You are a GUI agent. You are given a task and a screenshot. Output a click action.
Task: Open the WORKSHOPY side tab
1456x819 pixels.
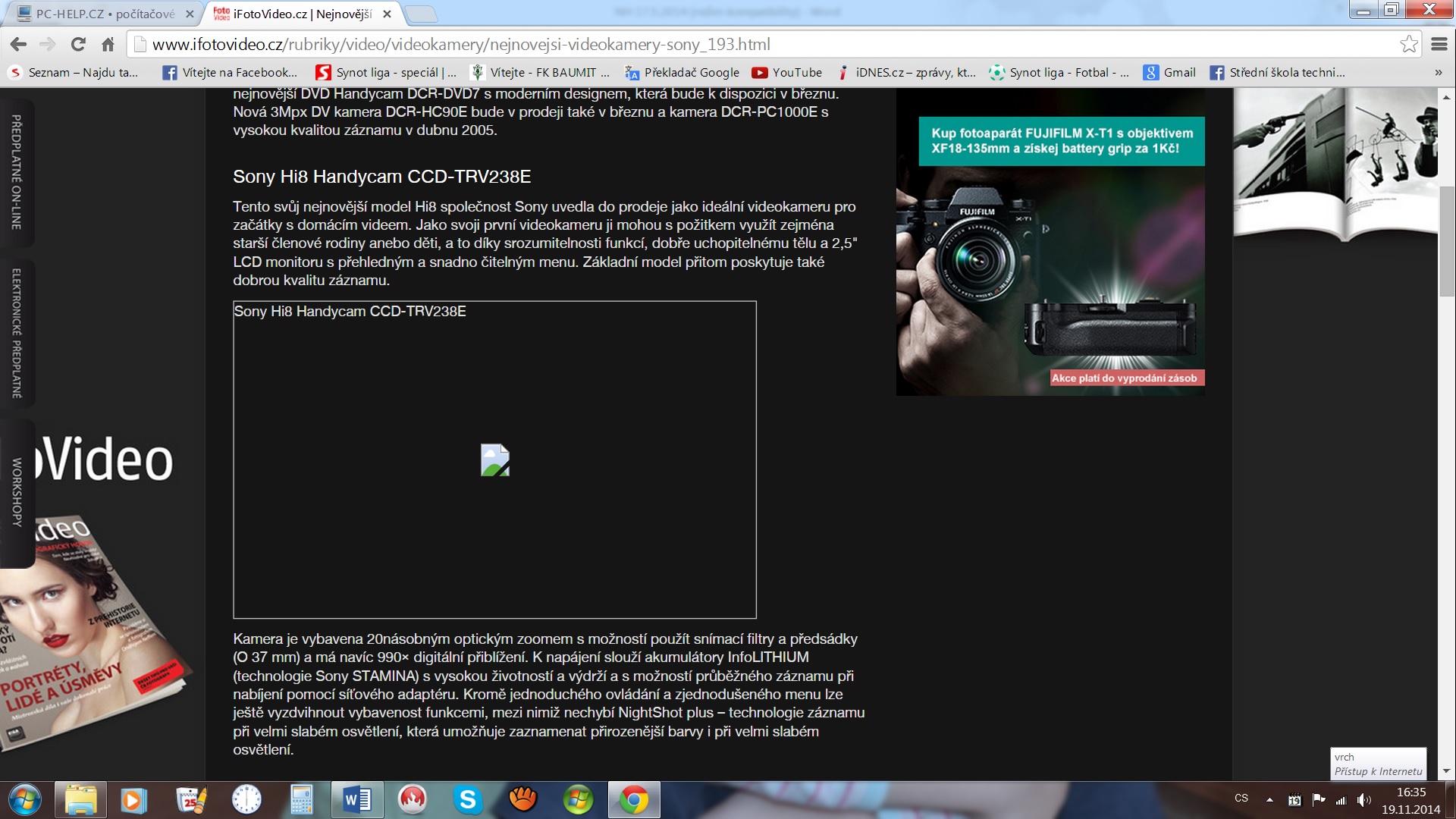click(x=17, y=491)
